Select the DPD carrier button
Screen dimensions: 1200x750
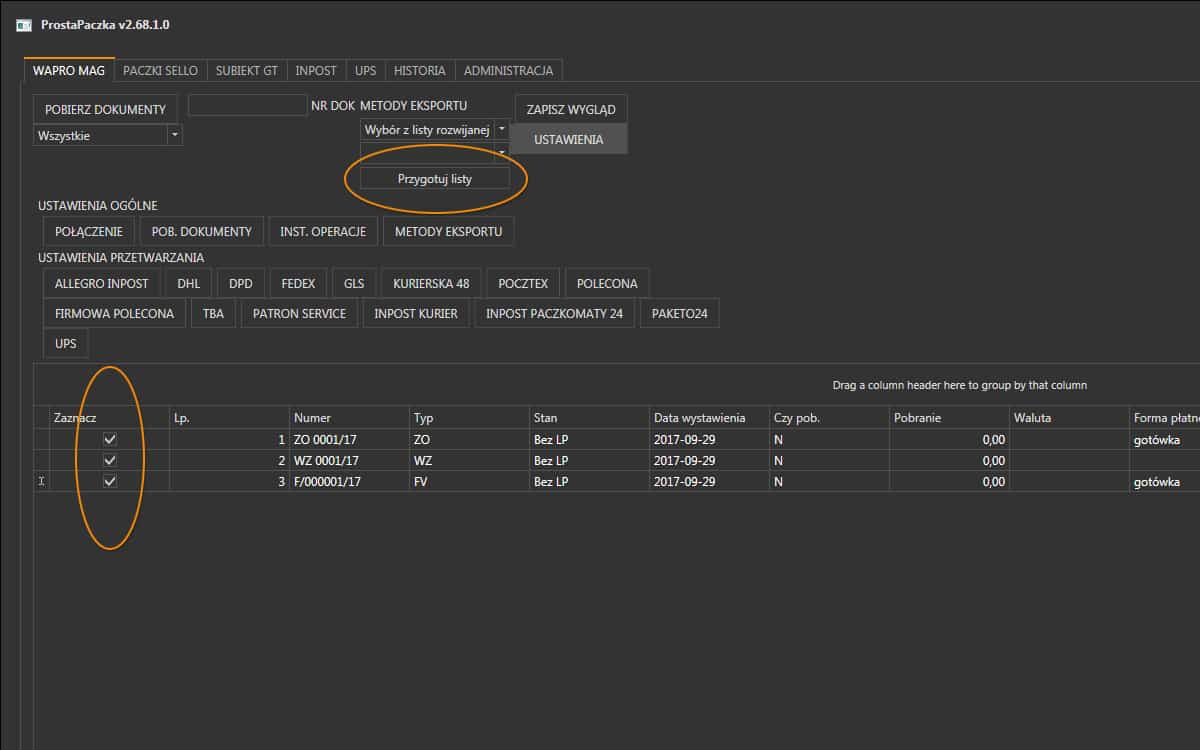pos(241,284)
